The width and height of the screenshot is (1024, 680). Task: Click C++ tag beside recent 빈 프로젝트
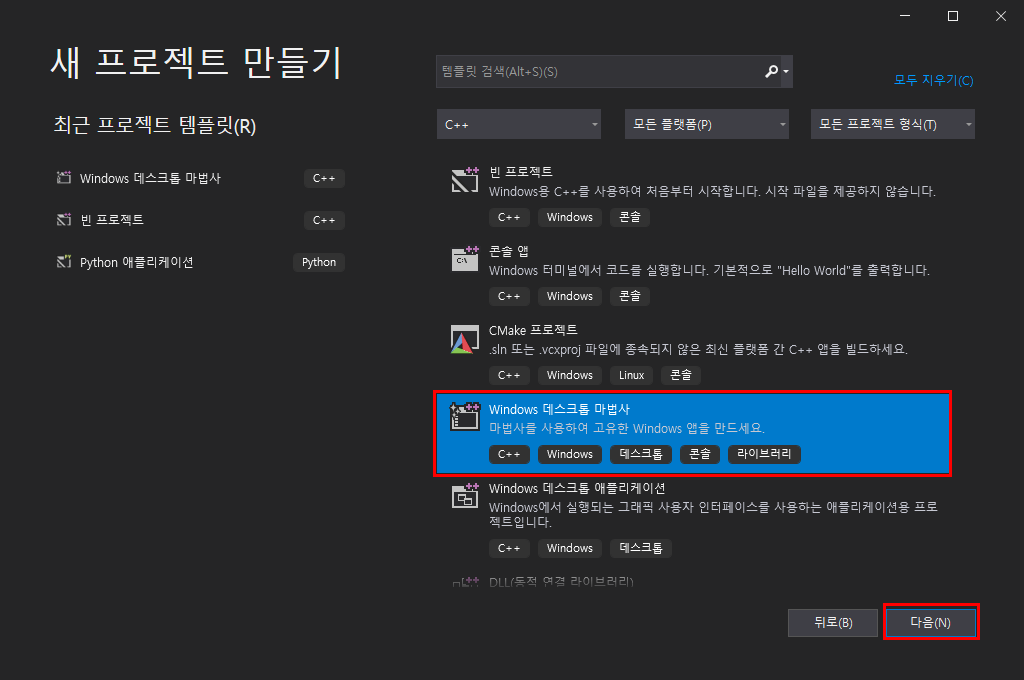tap(324, 220)
